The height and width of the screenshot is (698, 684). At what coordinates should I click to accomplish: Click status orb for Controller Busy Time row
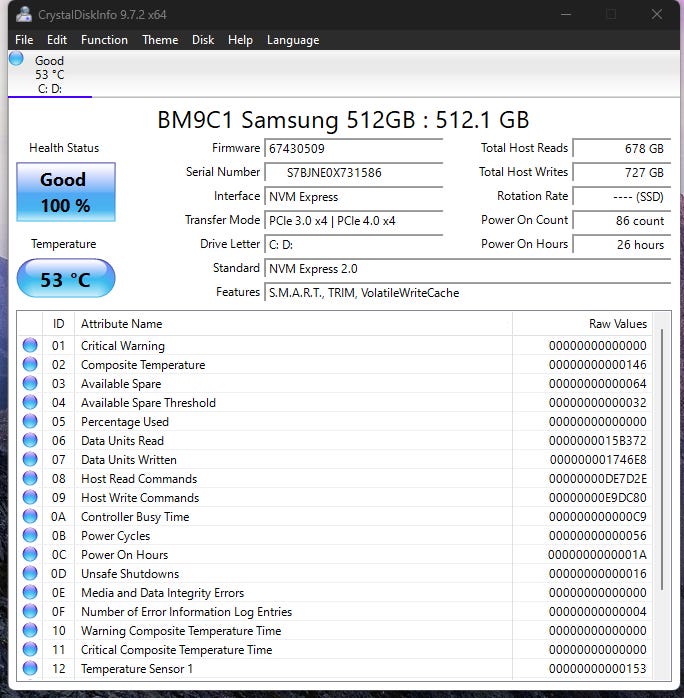30,516
